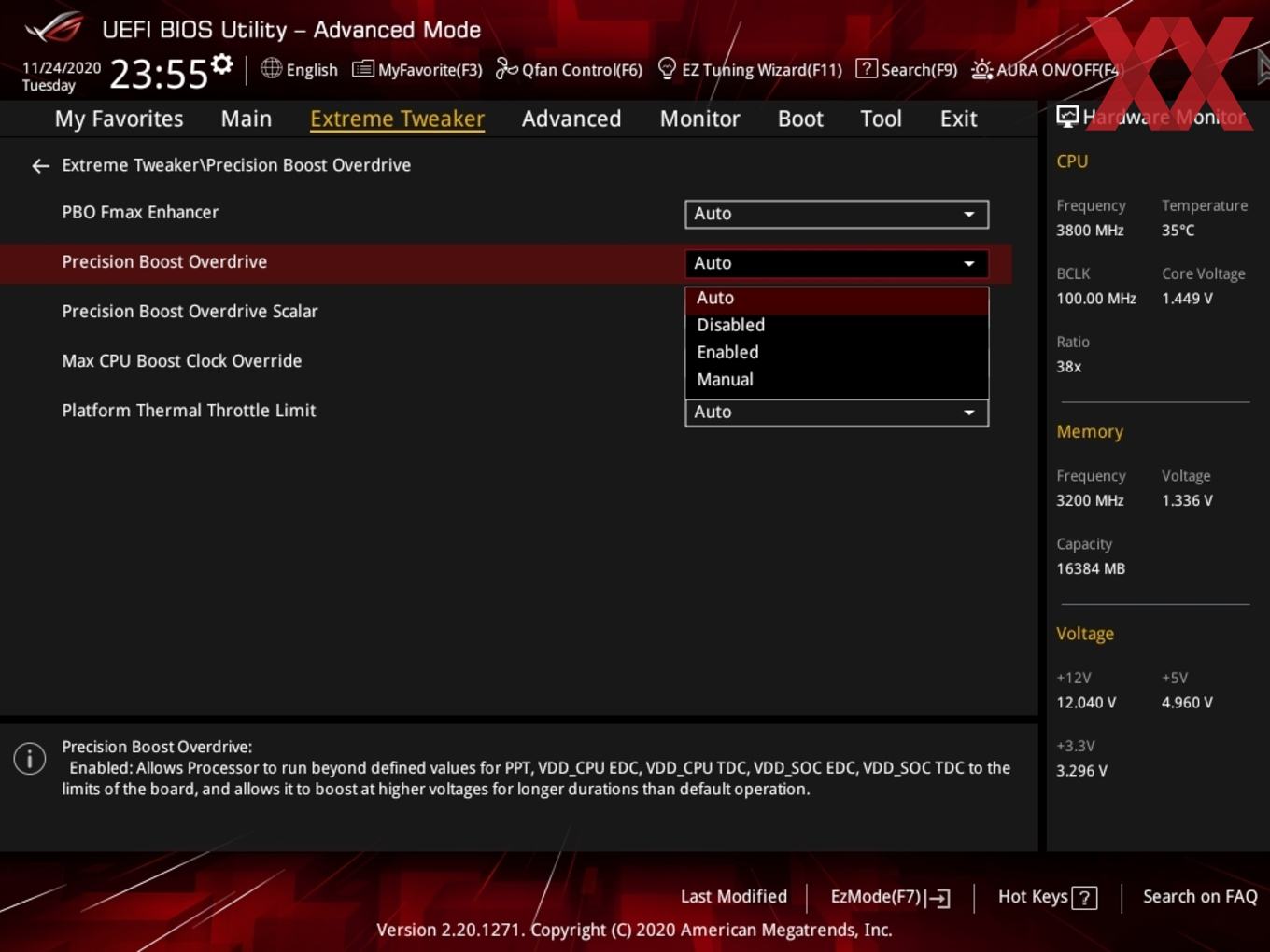This screenshot has width=1270, height=952.
Task: Click the CPU section heading
Action: (x=1072, y=161)
